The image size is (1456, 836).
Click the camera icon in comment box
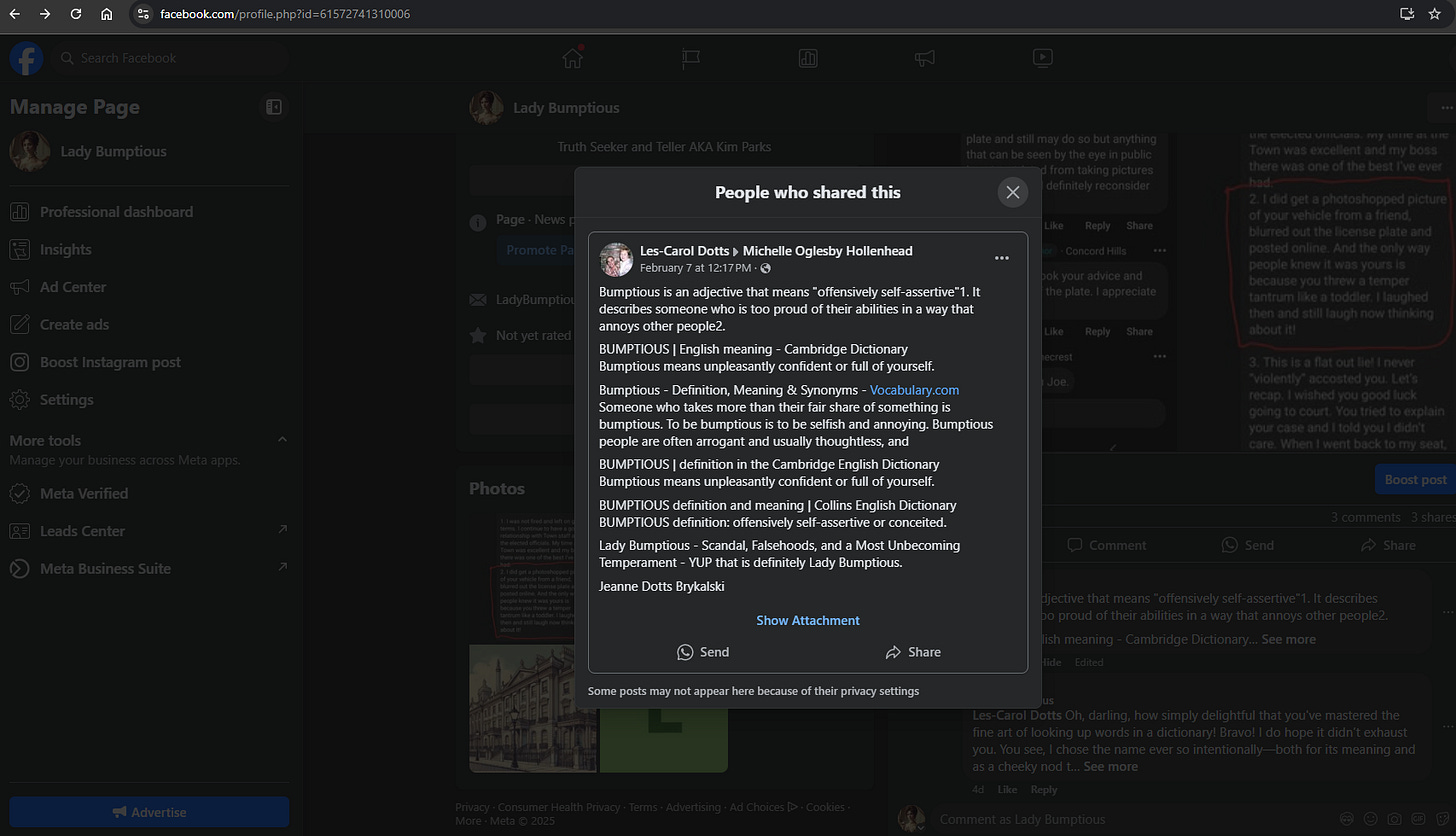coord(1395,820)
